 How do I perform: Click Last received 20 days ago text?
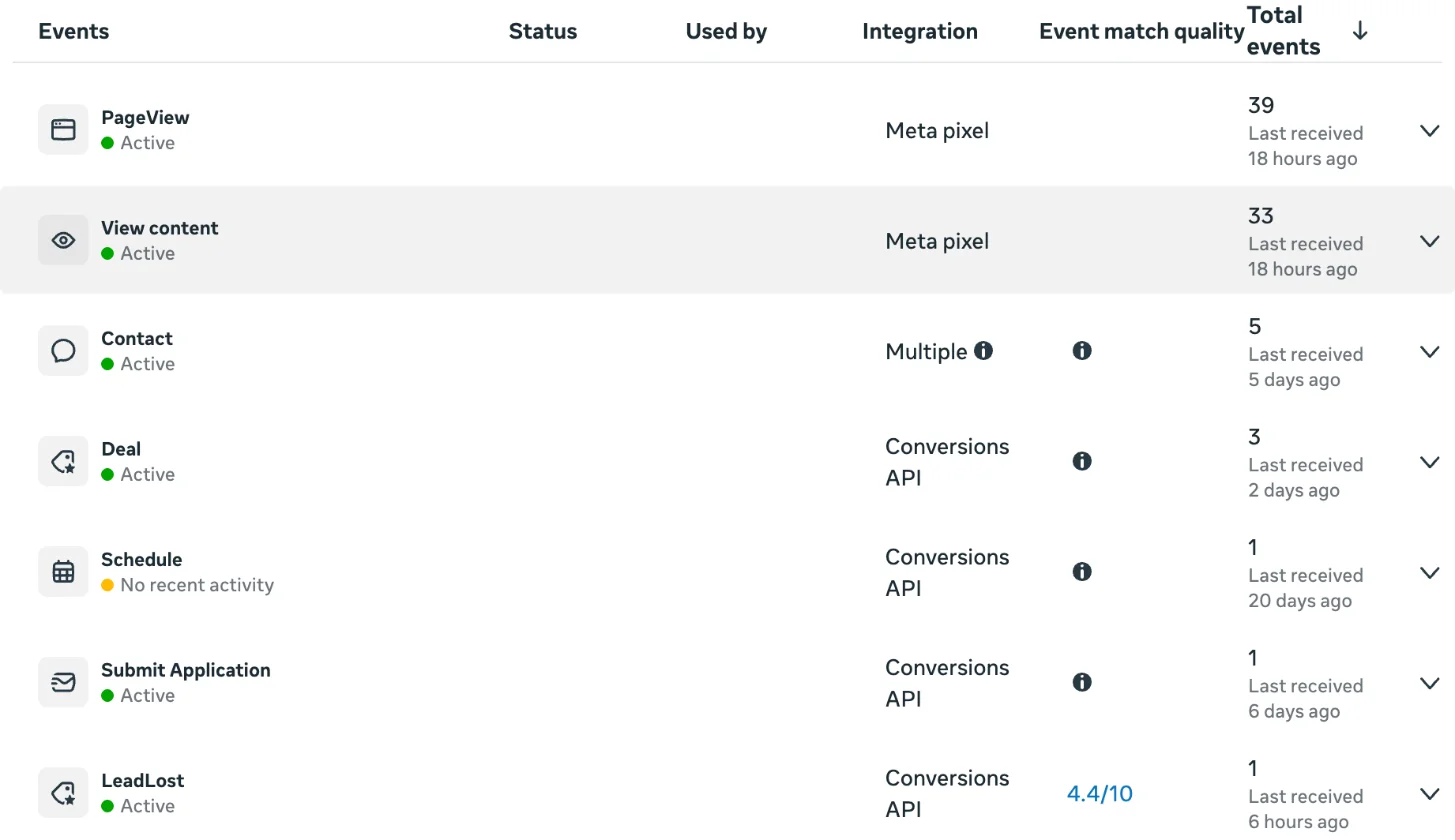[x=1306, y=588]
